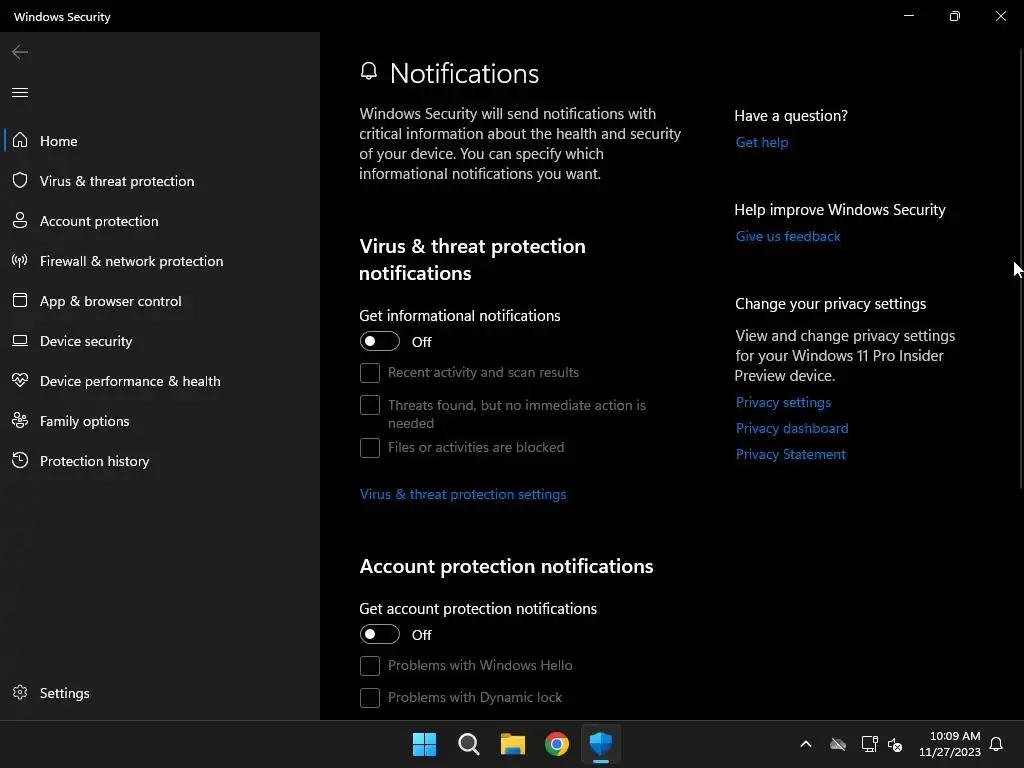Launch Google Chrome from taskbar
Image resolution: width=1024 pixels, height=768 pixels.
(x=556, y=744)
